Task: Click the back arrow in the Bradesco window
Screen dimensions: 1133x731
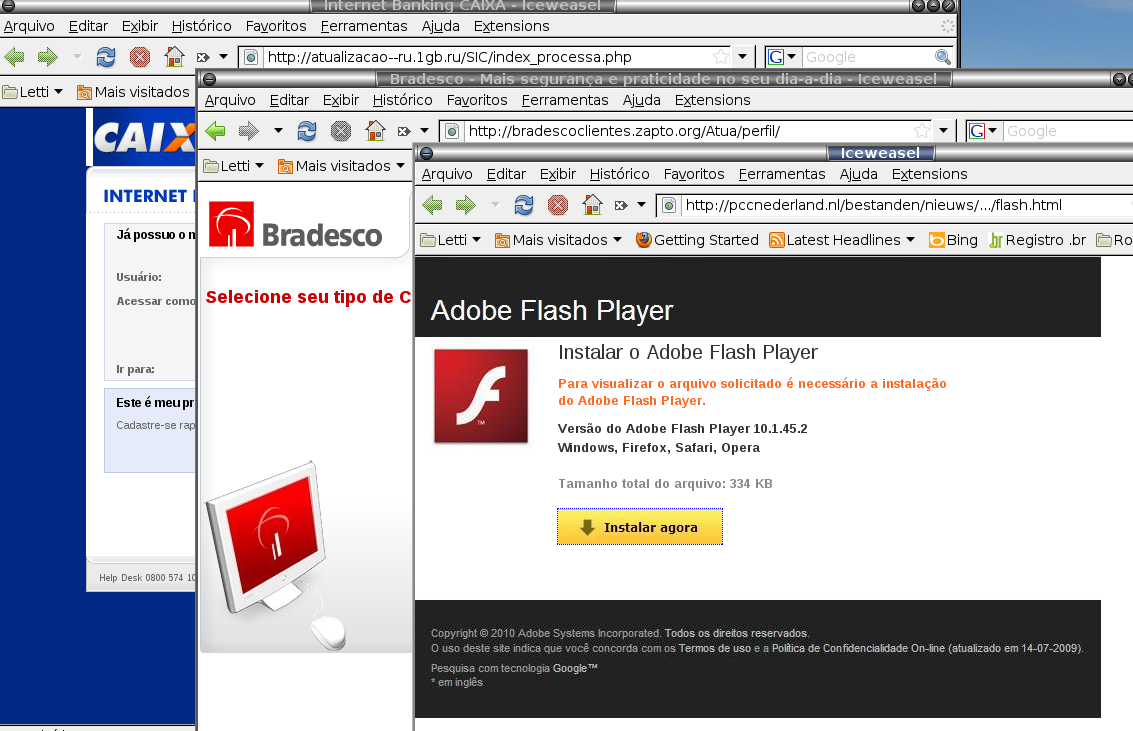Action: pos(215,131)
